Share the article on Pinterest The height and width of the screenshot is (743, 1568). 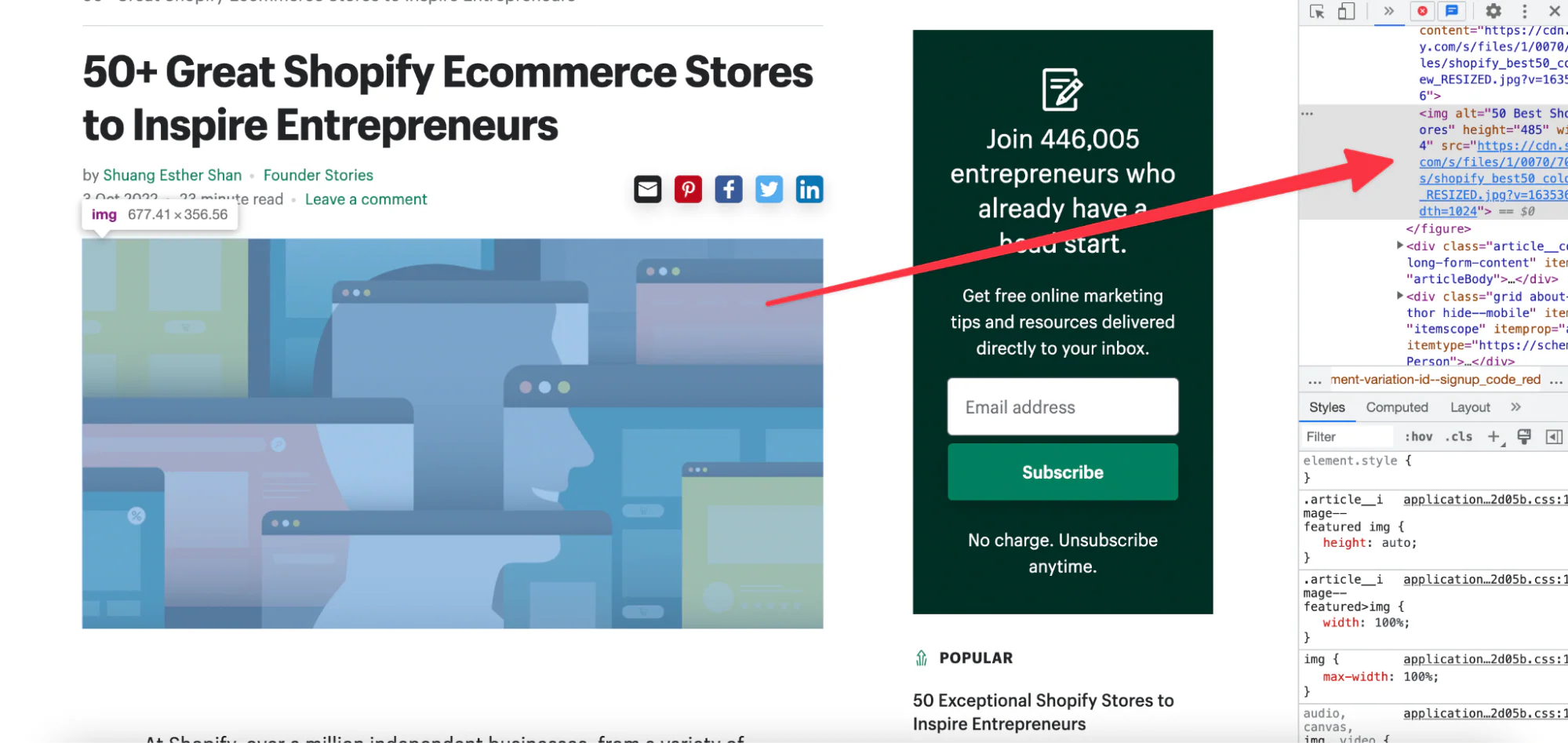point(688,189)
